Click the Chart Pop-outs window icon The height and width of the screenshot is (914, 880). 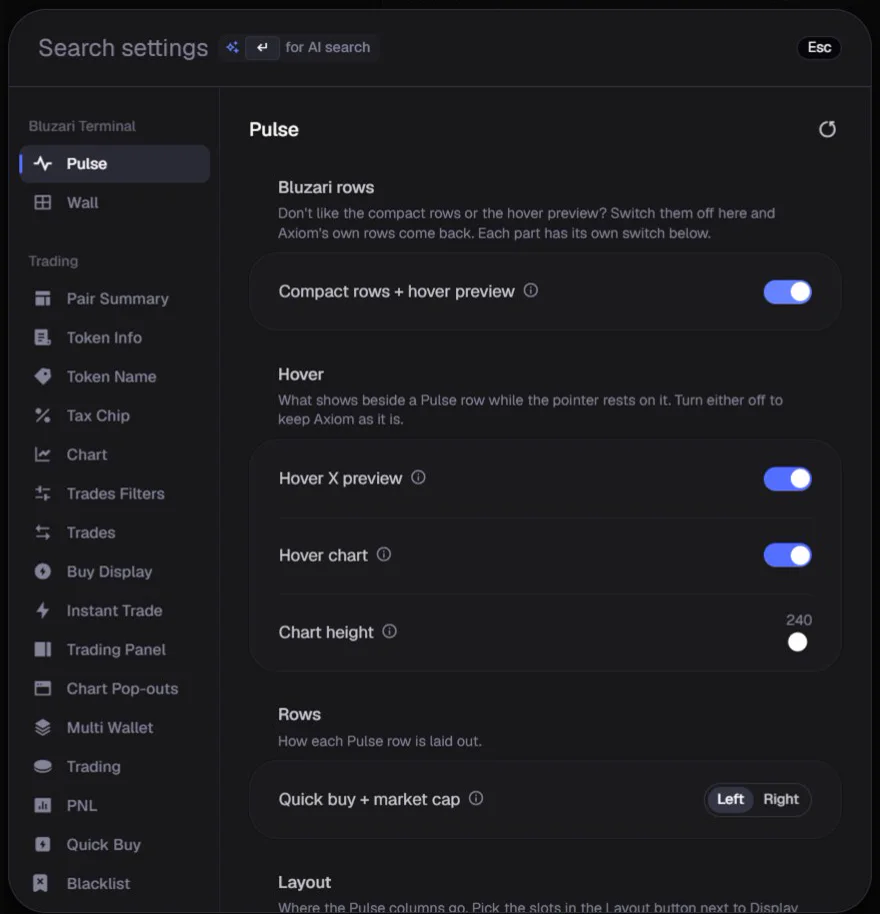[x=43, y=688]
